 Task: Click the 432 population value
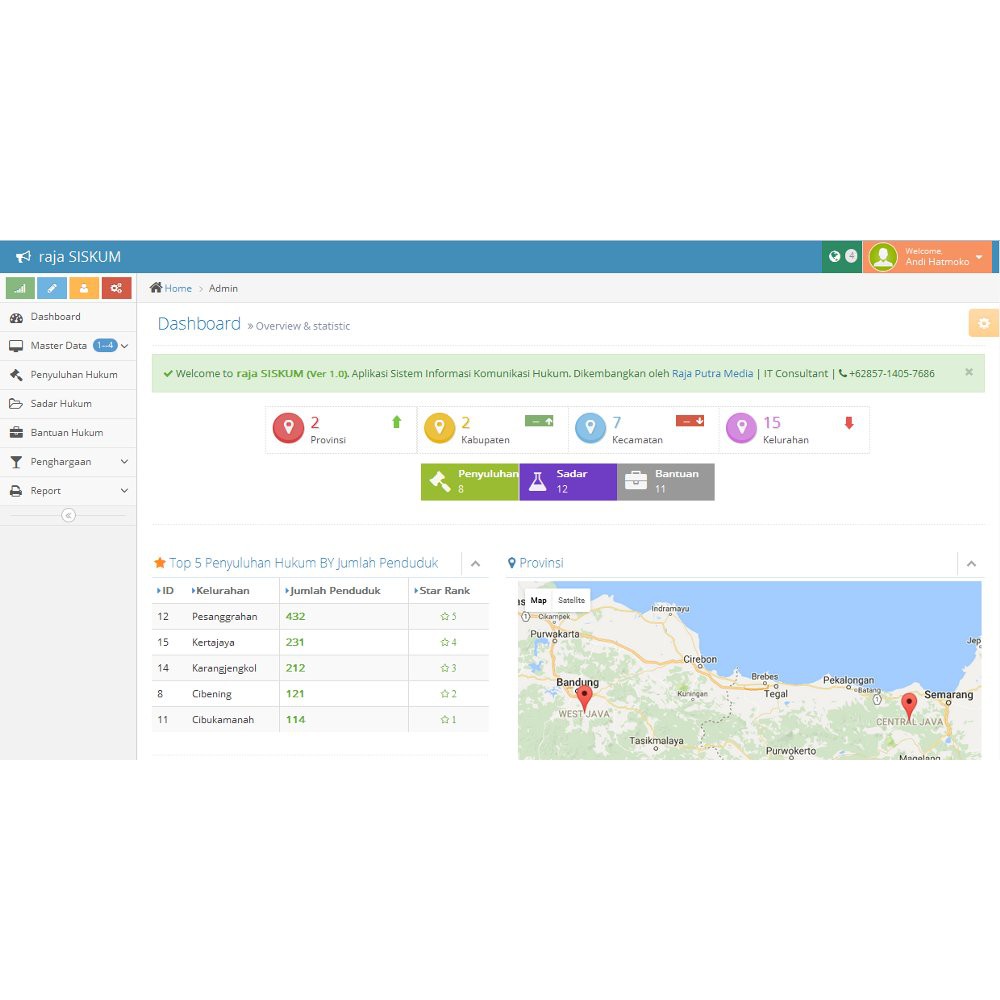295,617
